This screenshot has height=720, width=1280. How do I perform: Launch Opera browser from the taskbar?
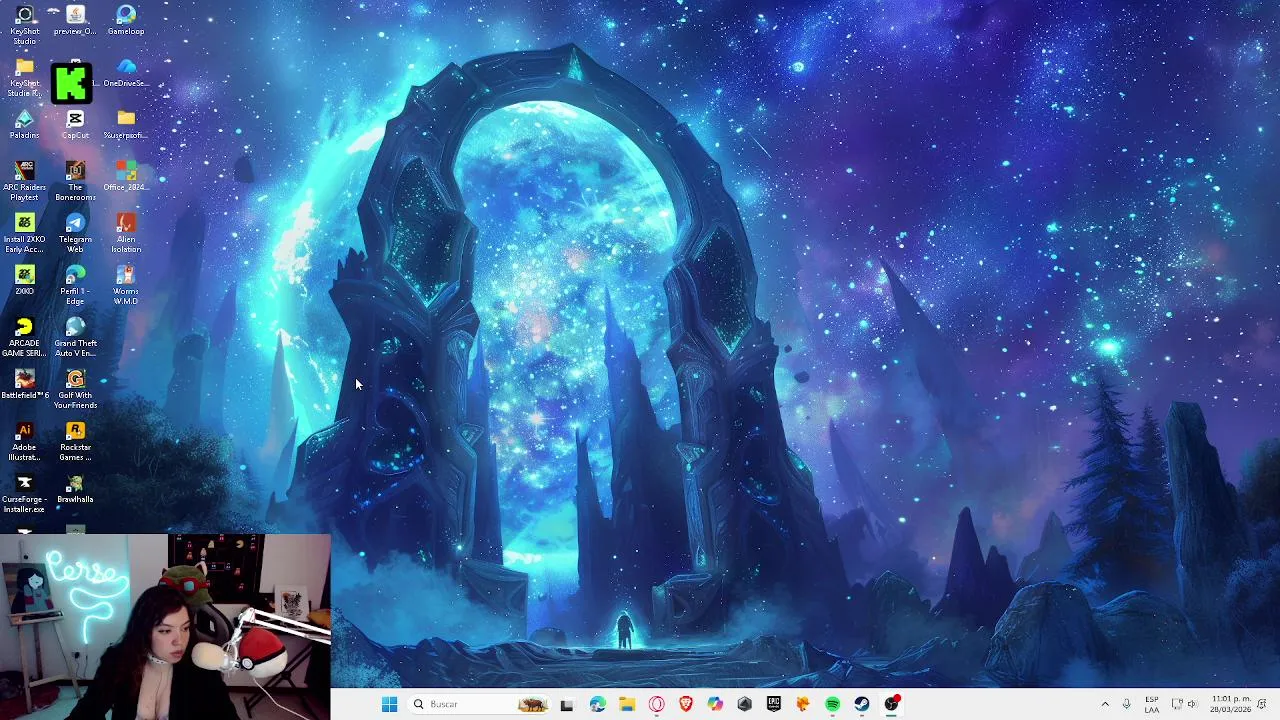[656, 704]
